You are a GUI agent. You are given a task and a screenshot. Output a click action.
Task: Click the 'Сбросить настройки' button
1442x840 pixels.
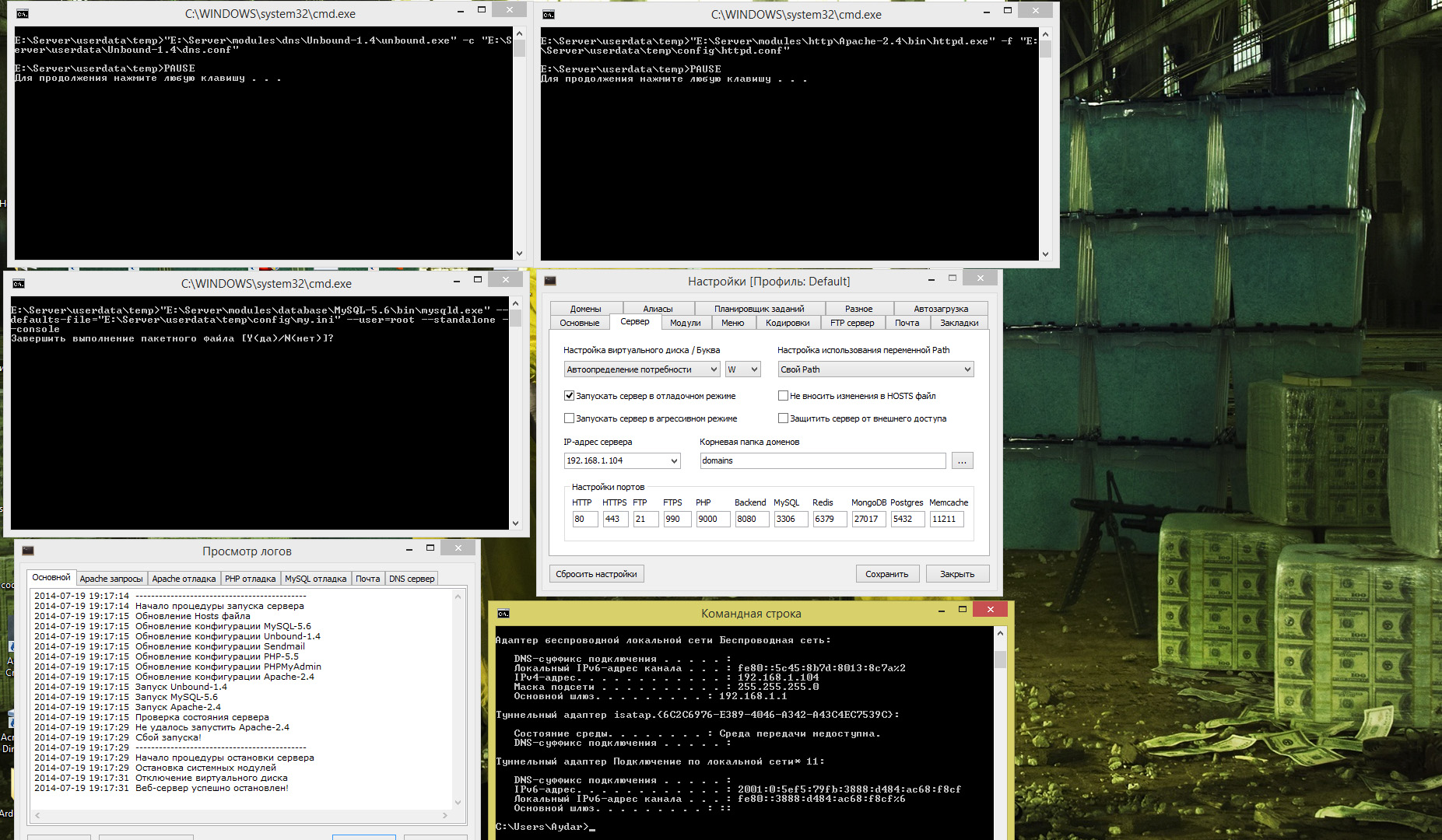(596, 574)
